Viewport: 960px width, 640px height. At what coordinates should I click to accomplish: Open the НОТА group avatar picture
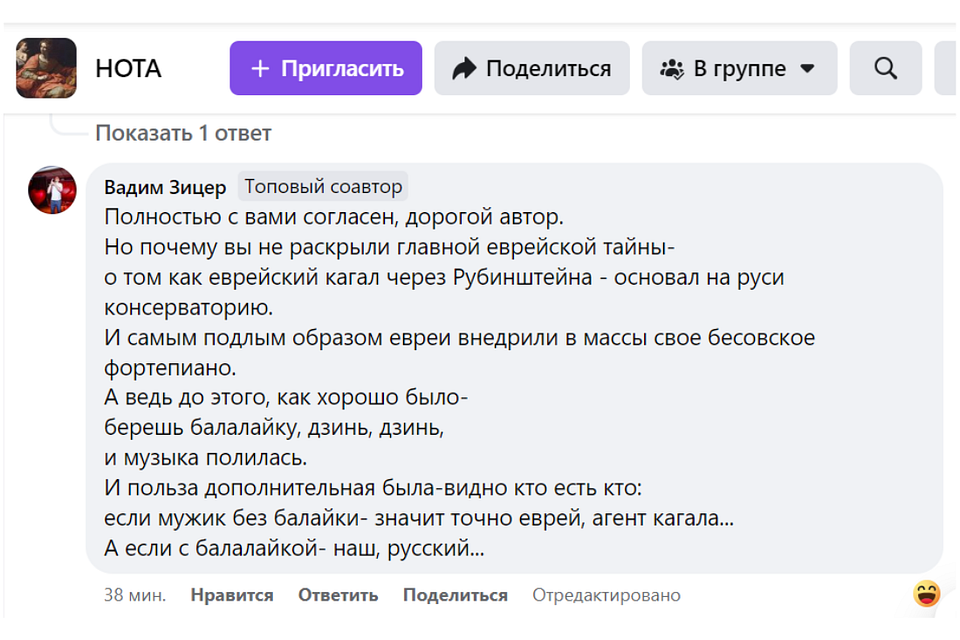click(46, 68)
